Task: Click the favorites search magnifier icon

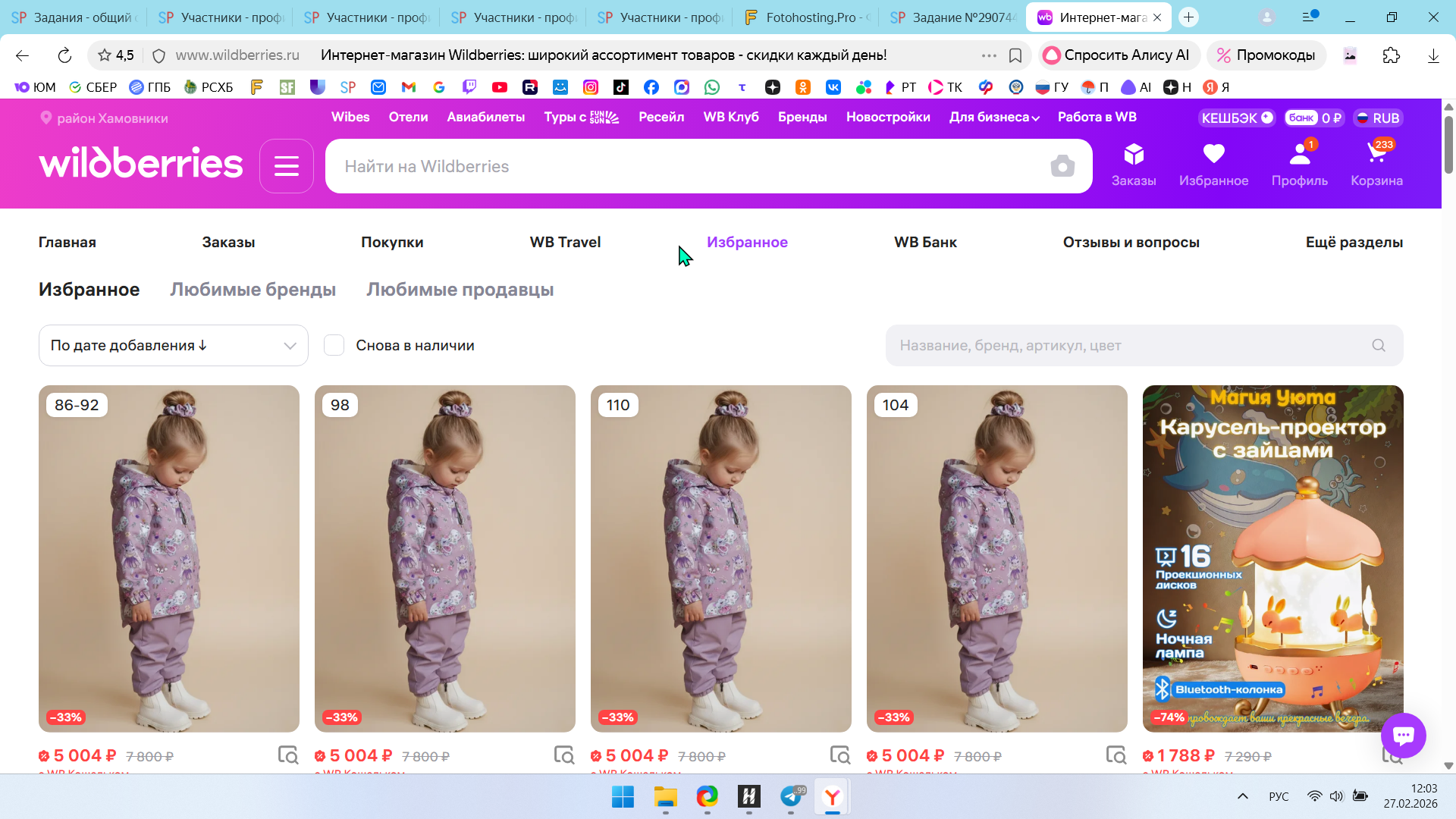Action: [x=1379, y=346]
